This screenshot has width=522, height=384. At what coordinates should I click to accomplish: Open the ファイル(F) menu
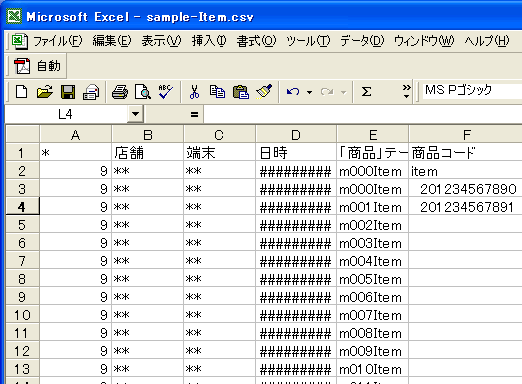click(58, 41)
